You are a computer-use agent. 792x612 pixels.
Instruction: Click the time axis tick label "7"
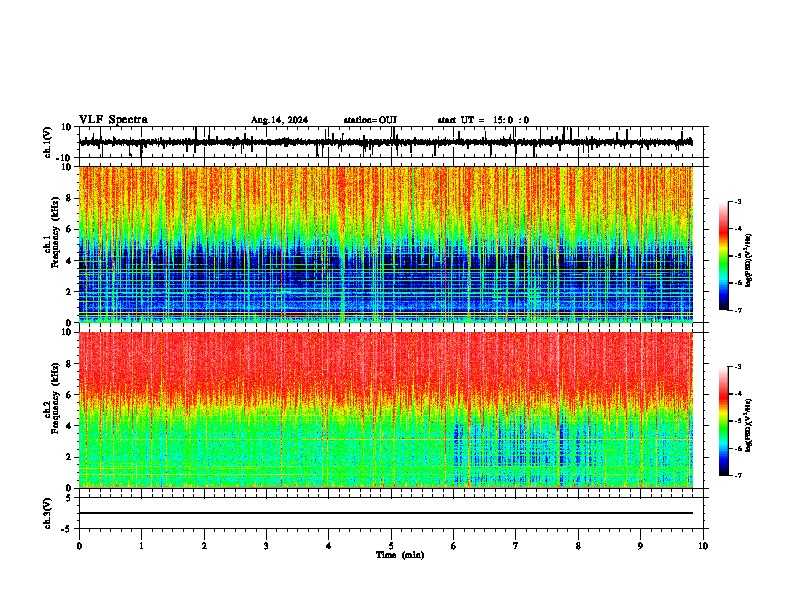coord(516,546)
